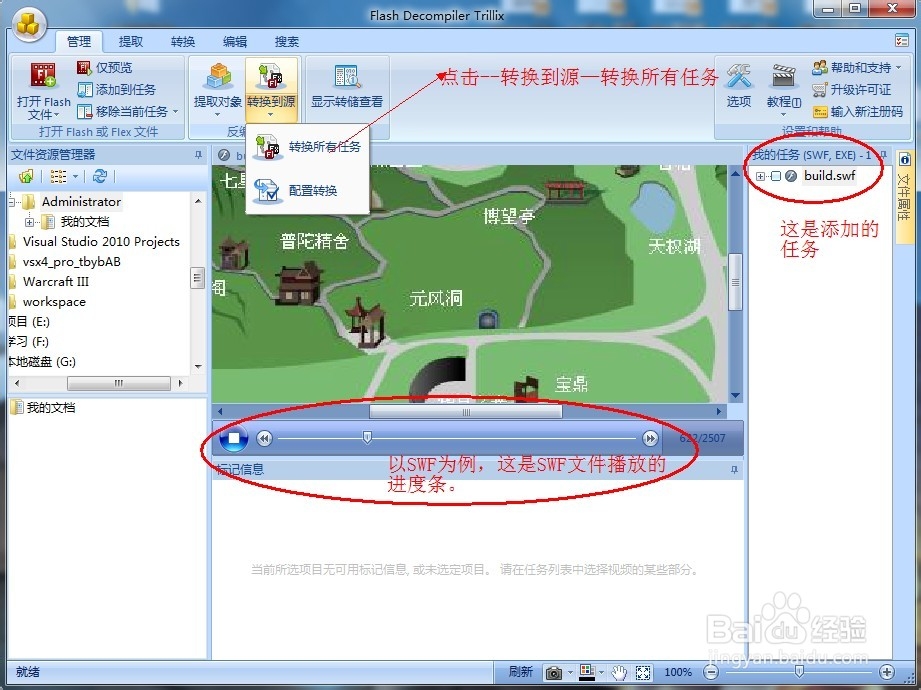Click the zoom slider handle
921x690 pixels.
799,671
